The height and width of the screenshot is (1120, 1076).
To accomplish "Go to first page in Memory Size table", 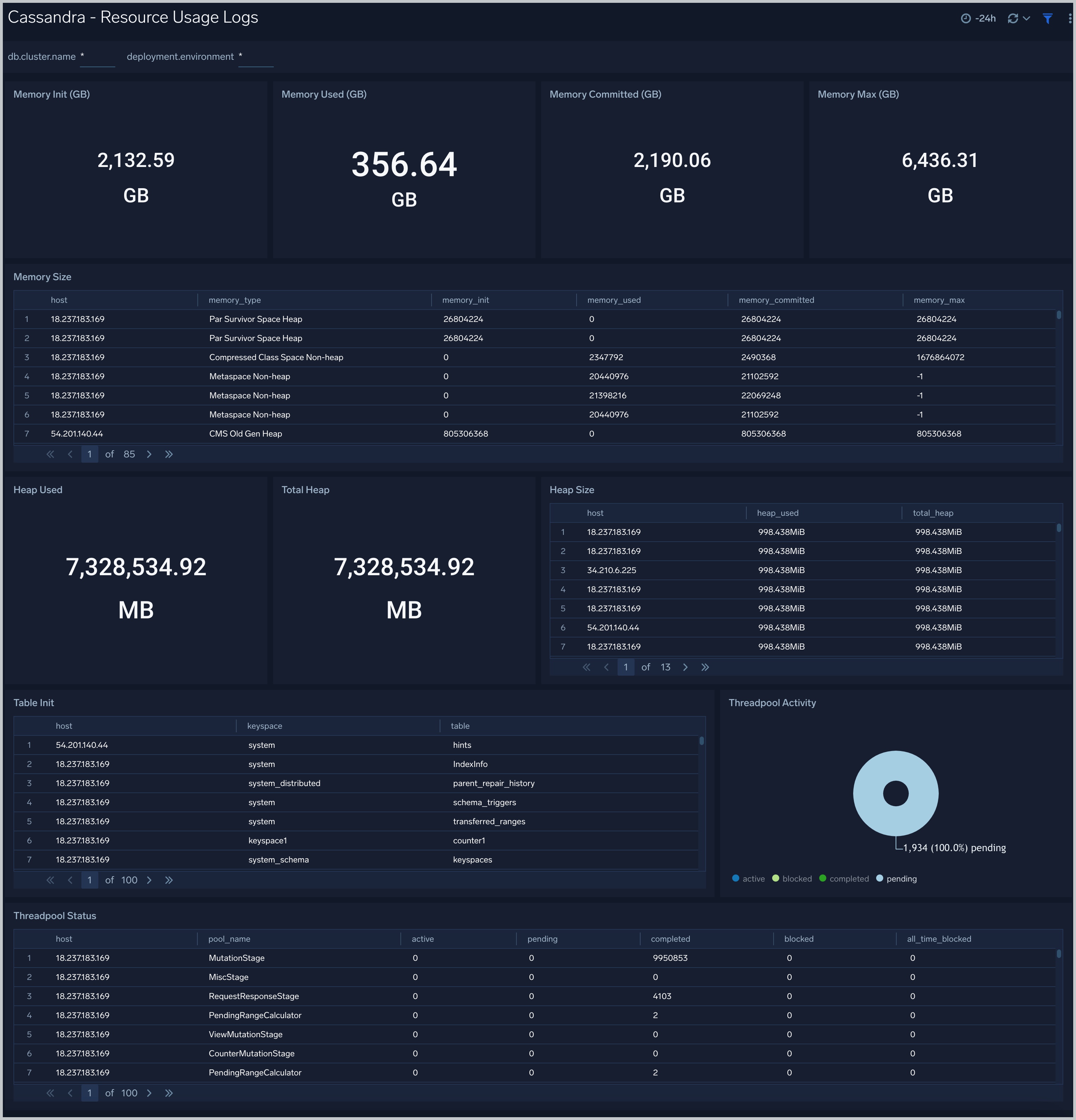I will pos(50,454).
